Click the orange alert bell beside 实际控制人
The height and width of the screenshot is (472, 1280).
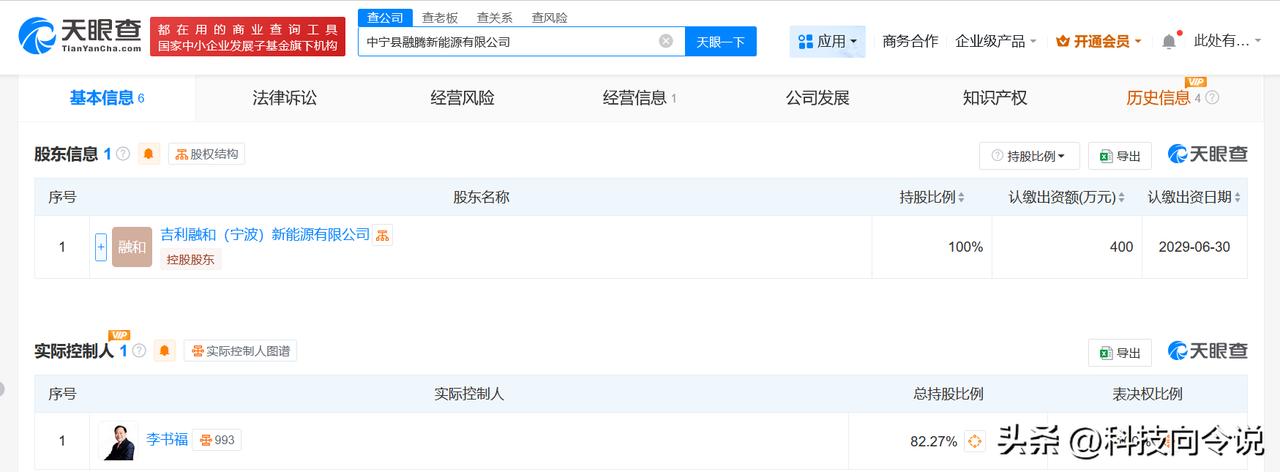coord(165,351)
